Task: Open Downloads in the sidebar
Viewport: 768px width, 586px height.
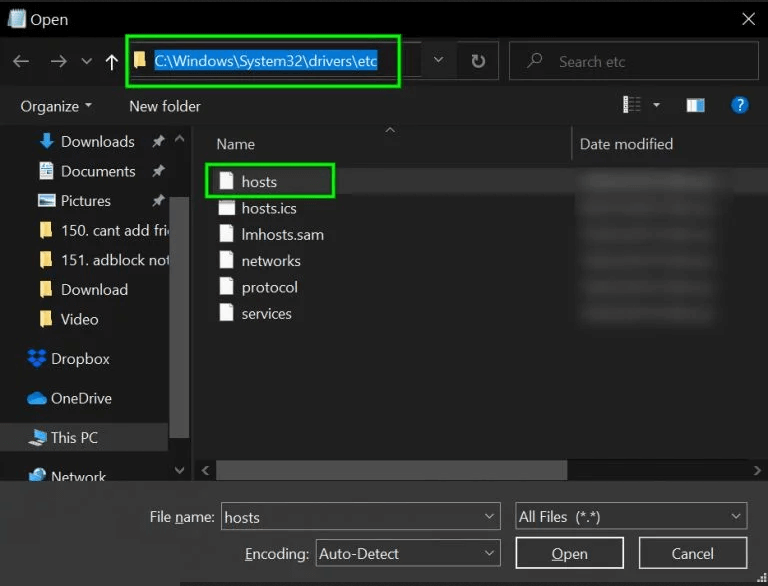Action: 97,142
